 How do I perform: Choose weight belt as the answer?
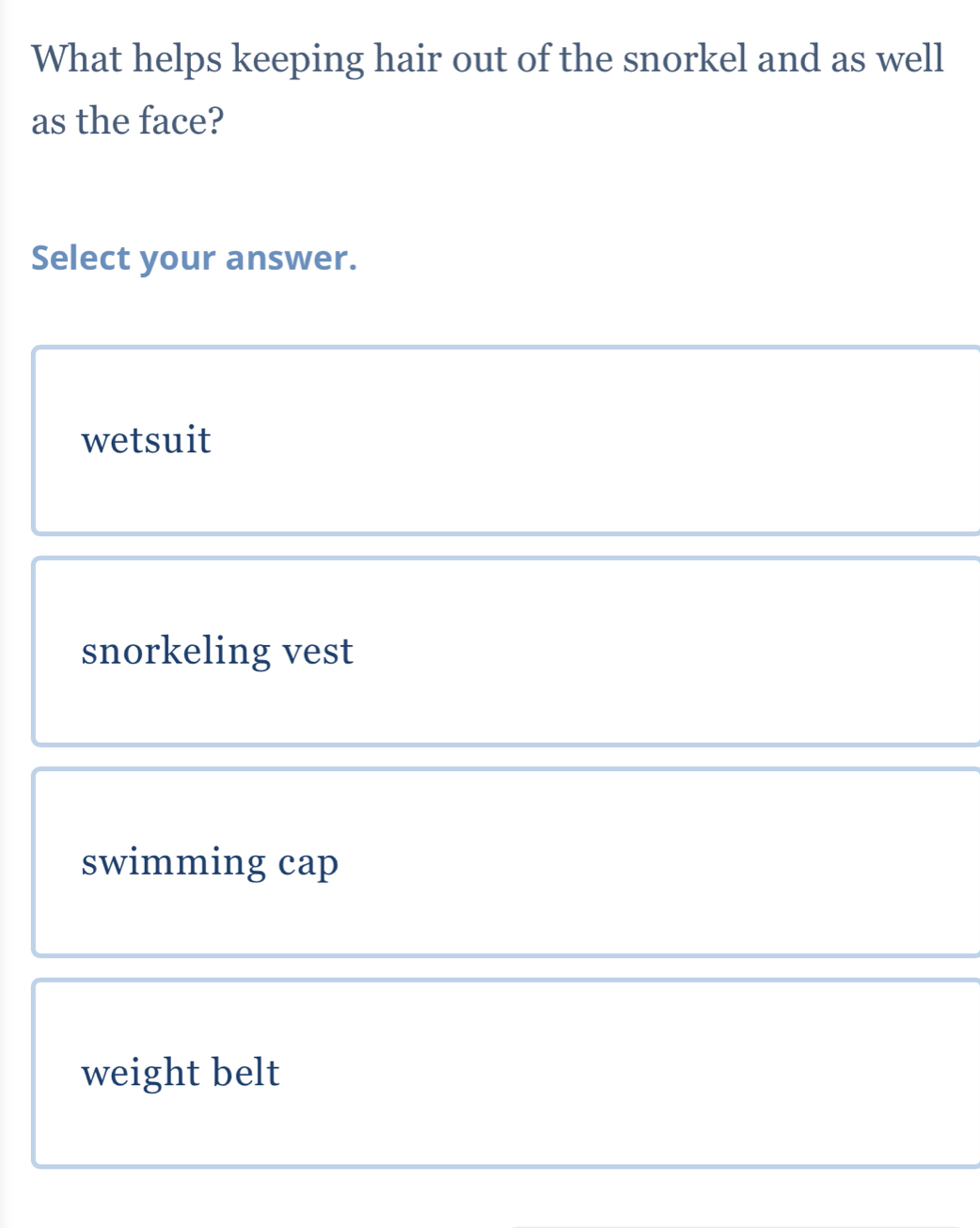point(506,1072)
